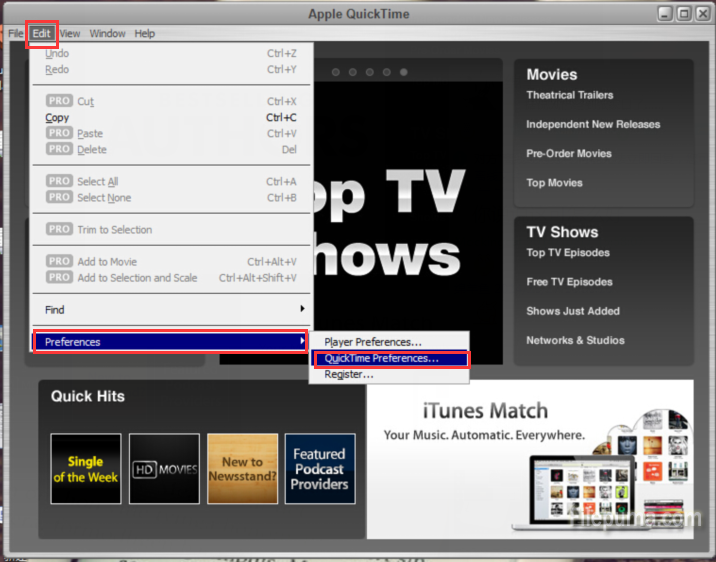716x562 pixels.
Task: Open the HD Movies tile
Action: [x=164, y=468]
